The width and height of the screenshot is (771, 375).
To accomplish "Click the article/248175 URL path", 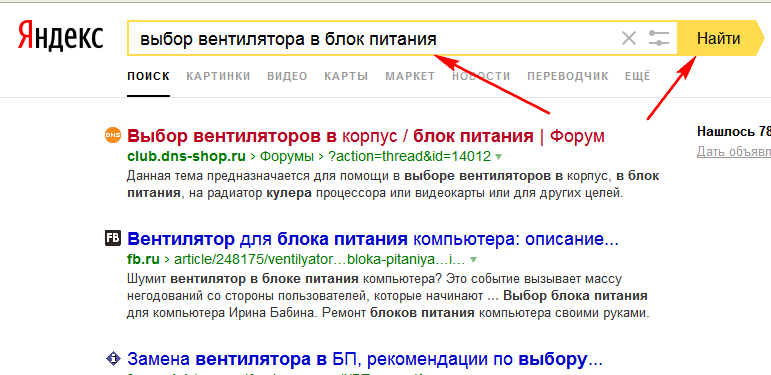I will [x=319, y=259].
